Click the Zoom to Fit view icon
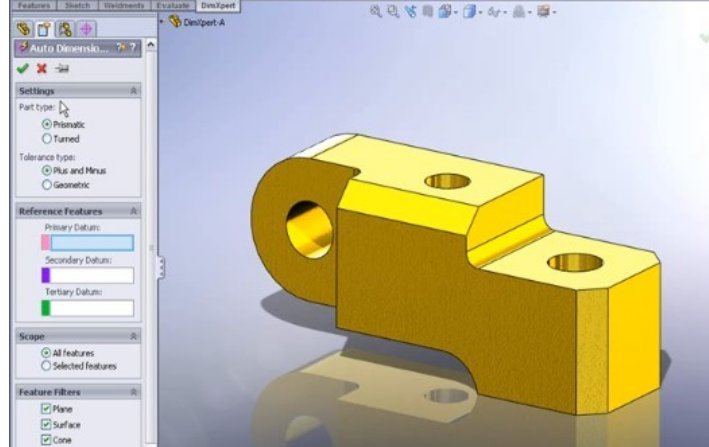 375,14
